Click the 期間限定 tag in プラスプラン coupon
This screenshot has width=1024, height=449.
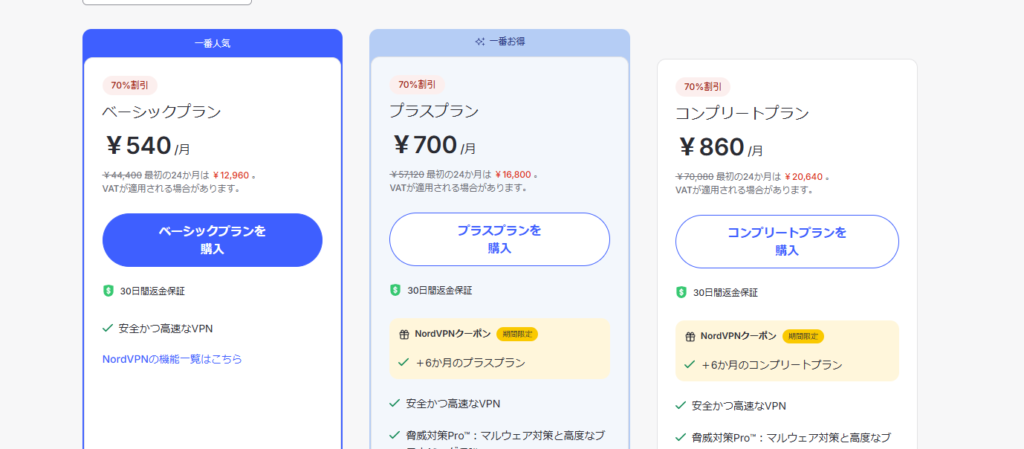click(517, 335)
